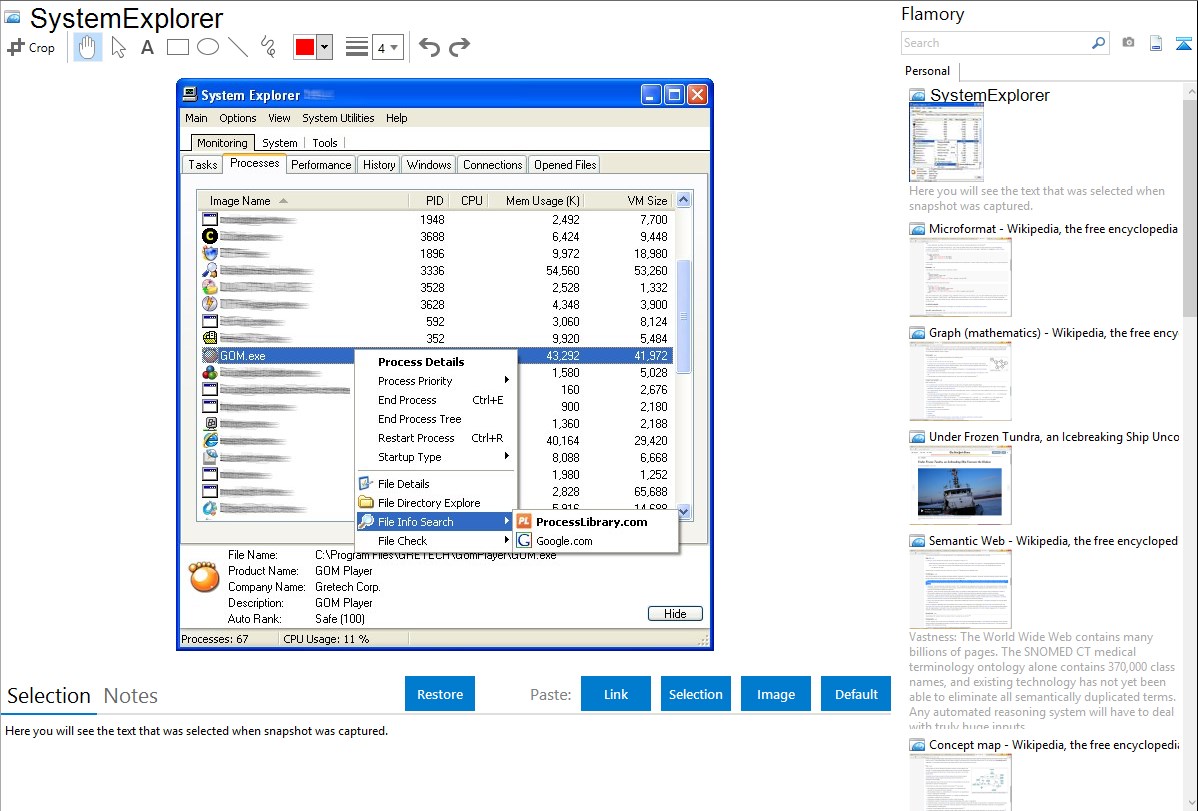Open the Main menu in System Explorer
Image resolution: width=1198 pixels, height=811 pixels.
coord(196,118)
